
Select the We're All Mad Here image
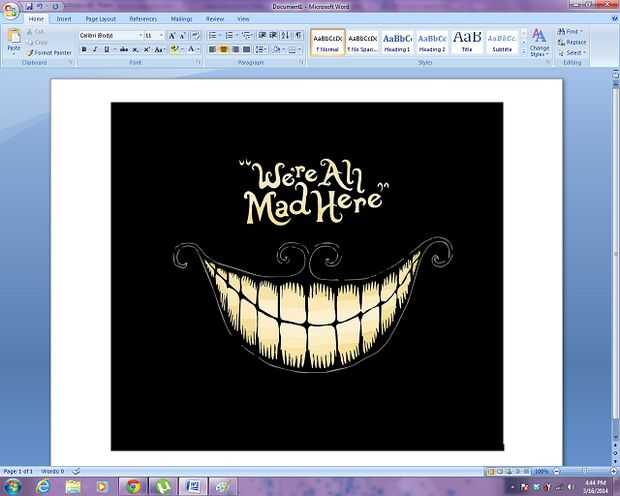click(307, 276)
